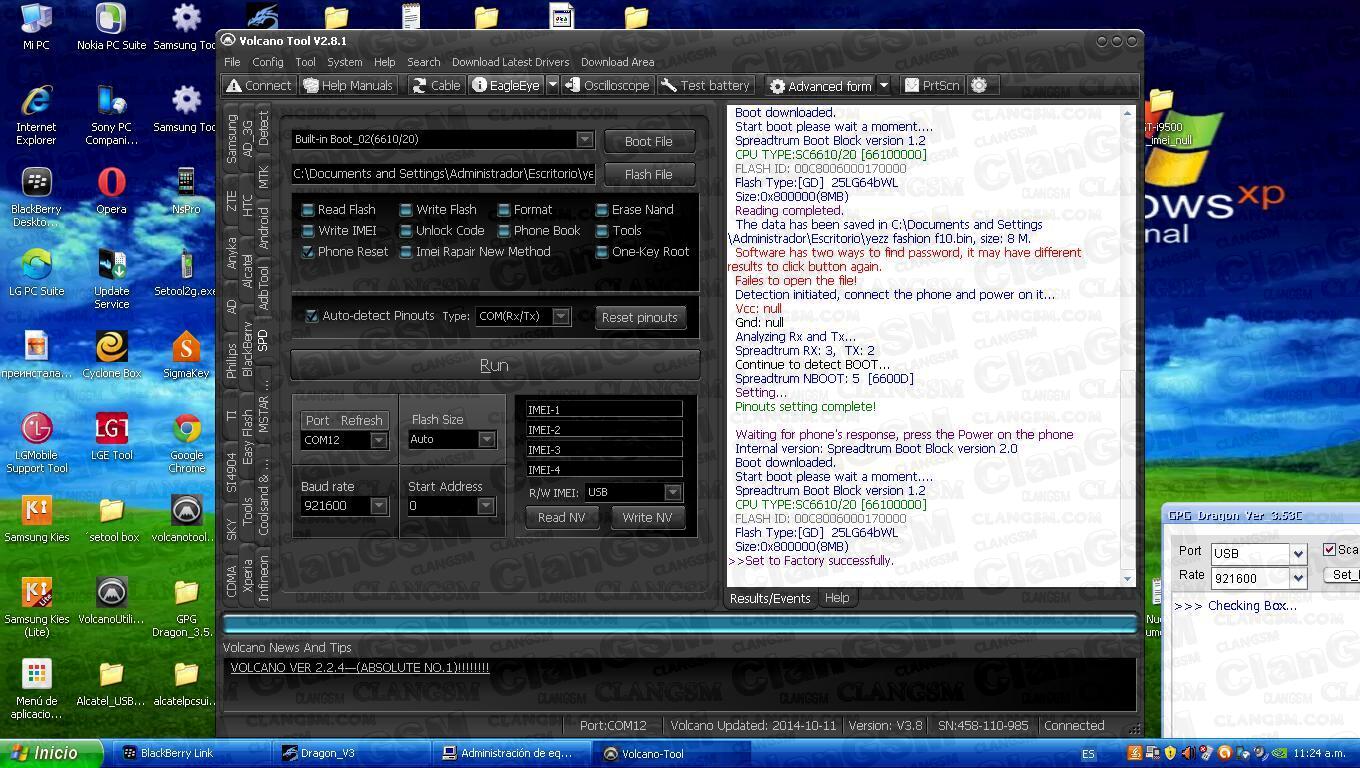Click the Boot File button
This screenshot has height=768, width=1360.
point(649,141)
